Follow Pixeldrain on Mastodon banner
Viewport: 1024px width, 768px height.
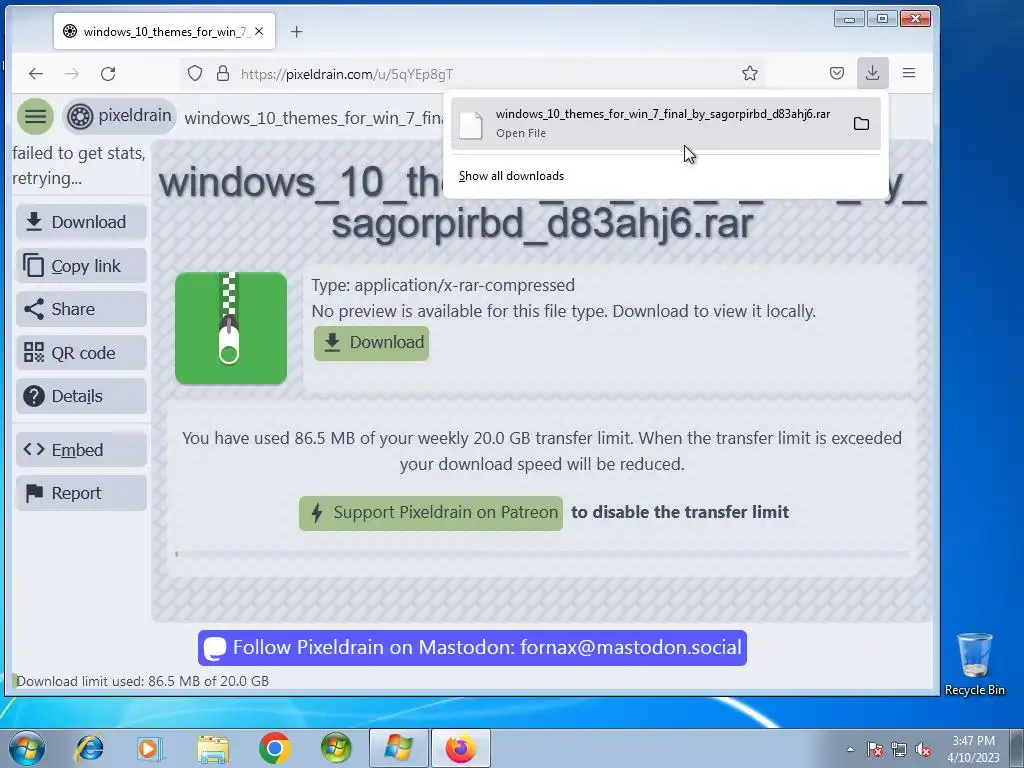click(x=472, y=648)
